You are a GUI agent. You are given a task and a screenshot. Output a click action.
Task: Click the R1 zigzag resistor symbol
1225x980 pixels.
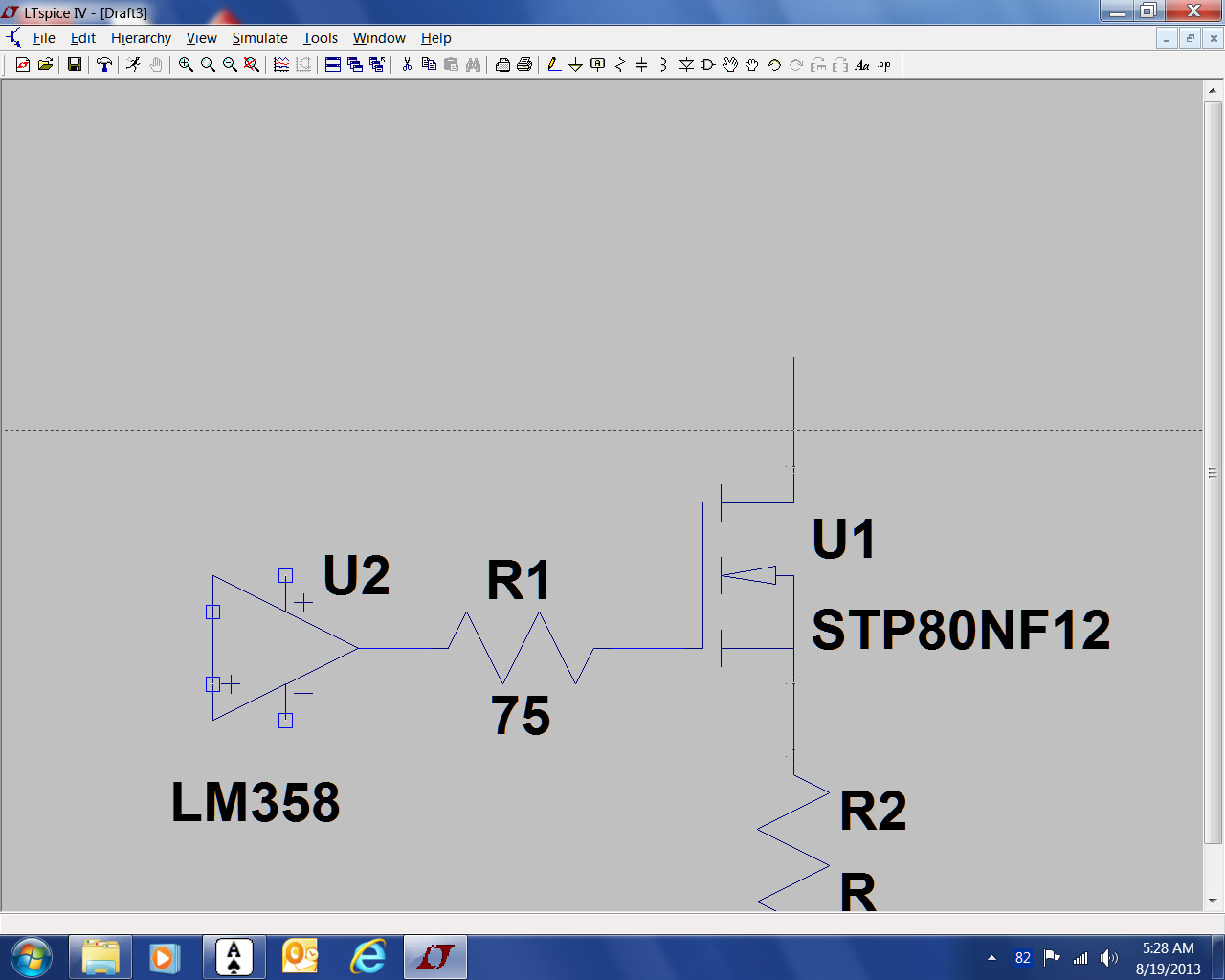point(522,648)
